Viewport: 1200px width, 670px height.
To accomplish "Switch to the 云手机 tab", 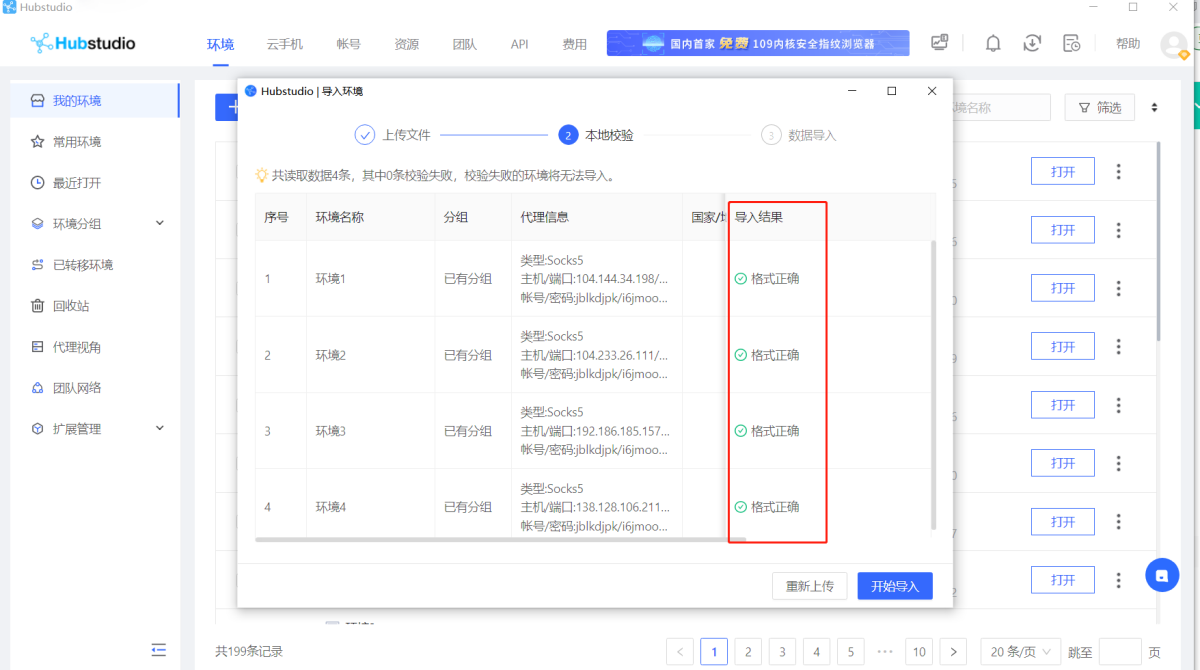I will [x=284, y=44].
